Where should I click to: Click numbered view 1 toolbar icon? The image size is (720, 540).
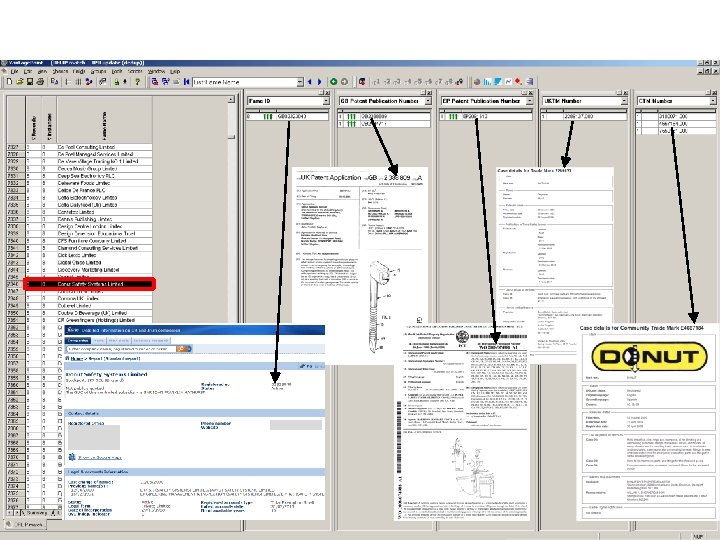(x=376, y=82)
